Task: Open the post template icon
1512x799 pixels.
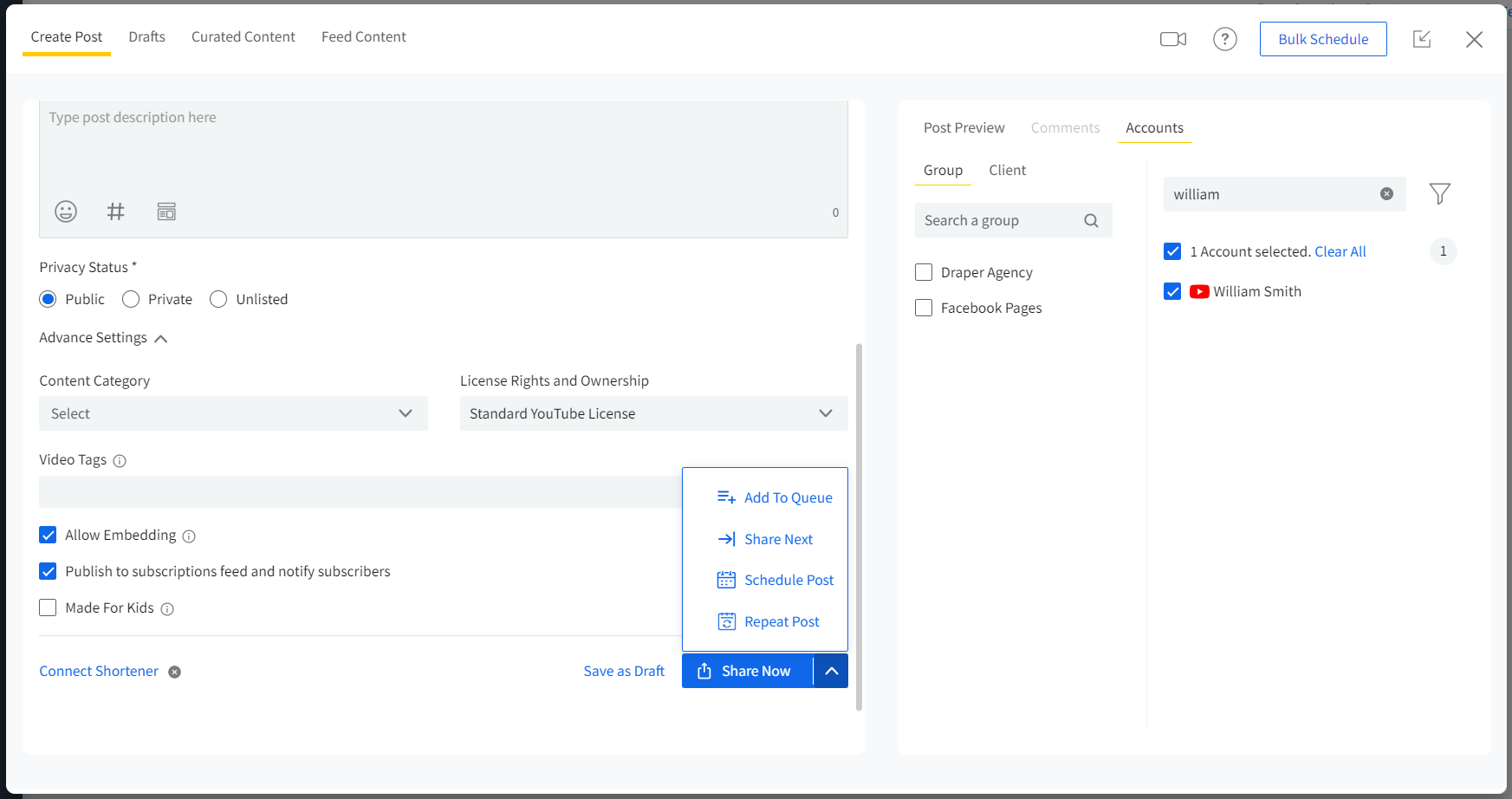Action: (166, 211)
